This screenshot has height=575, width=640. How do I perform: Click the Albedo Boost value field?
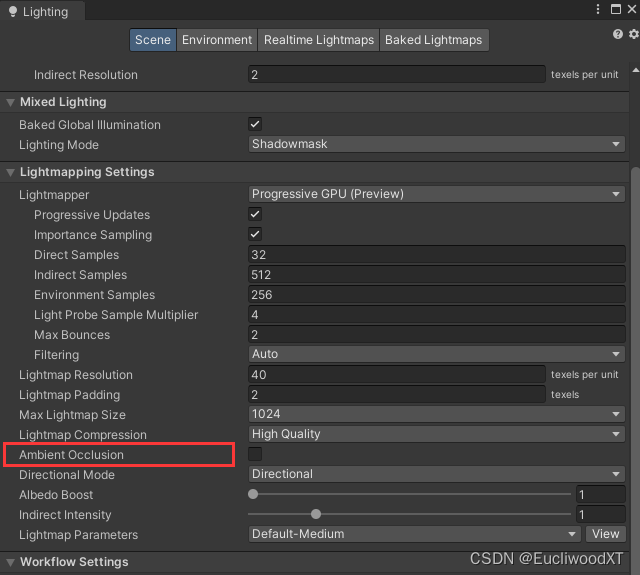click(x=601, y=494)
